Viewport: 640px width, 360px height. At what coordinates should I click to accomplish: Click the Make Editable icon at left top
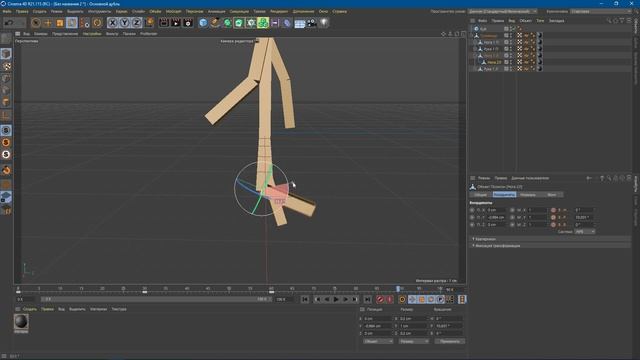pos(6,39)
